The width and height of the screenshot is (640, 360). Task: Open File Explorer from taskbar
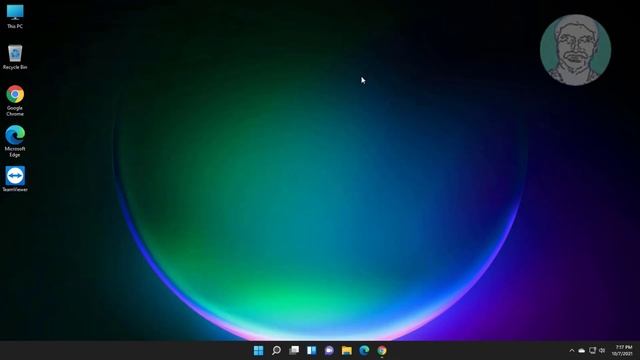pyautogui.click(x=347, y=350)
